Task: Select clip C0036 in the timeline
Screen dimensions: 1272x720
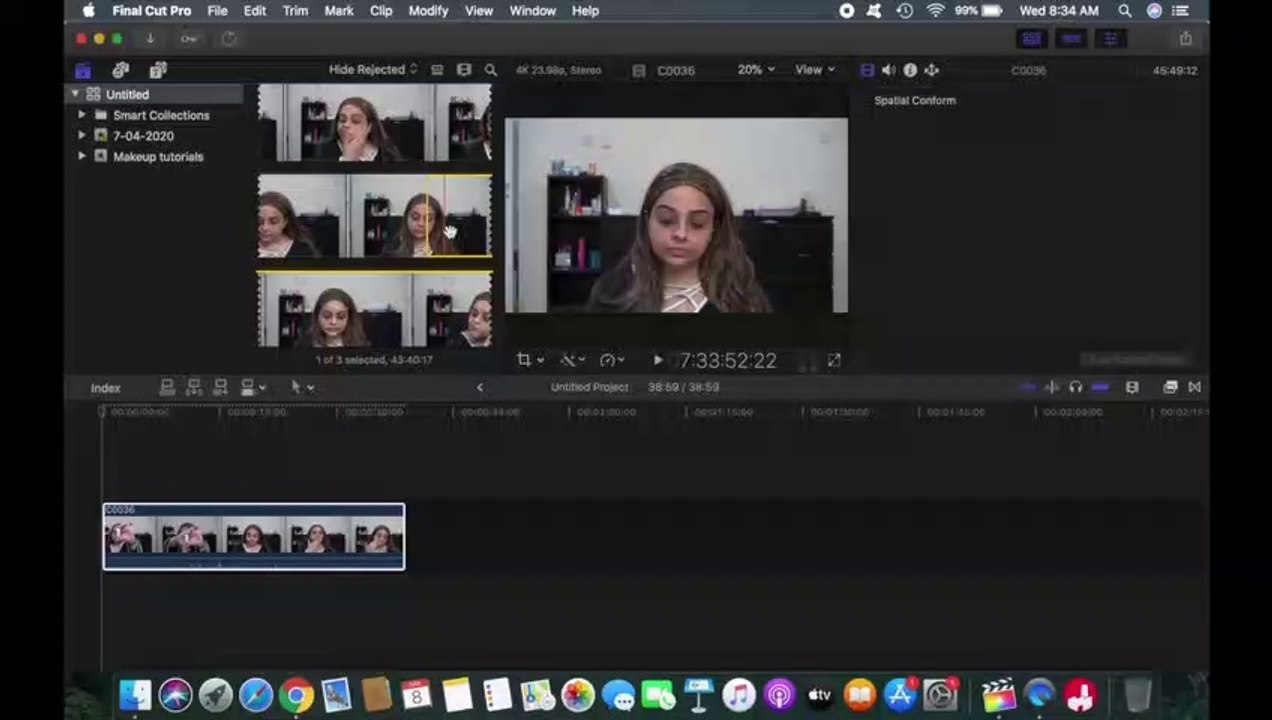Action: pyautogui.click(x=254, y=537)
